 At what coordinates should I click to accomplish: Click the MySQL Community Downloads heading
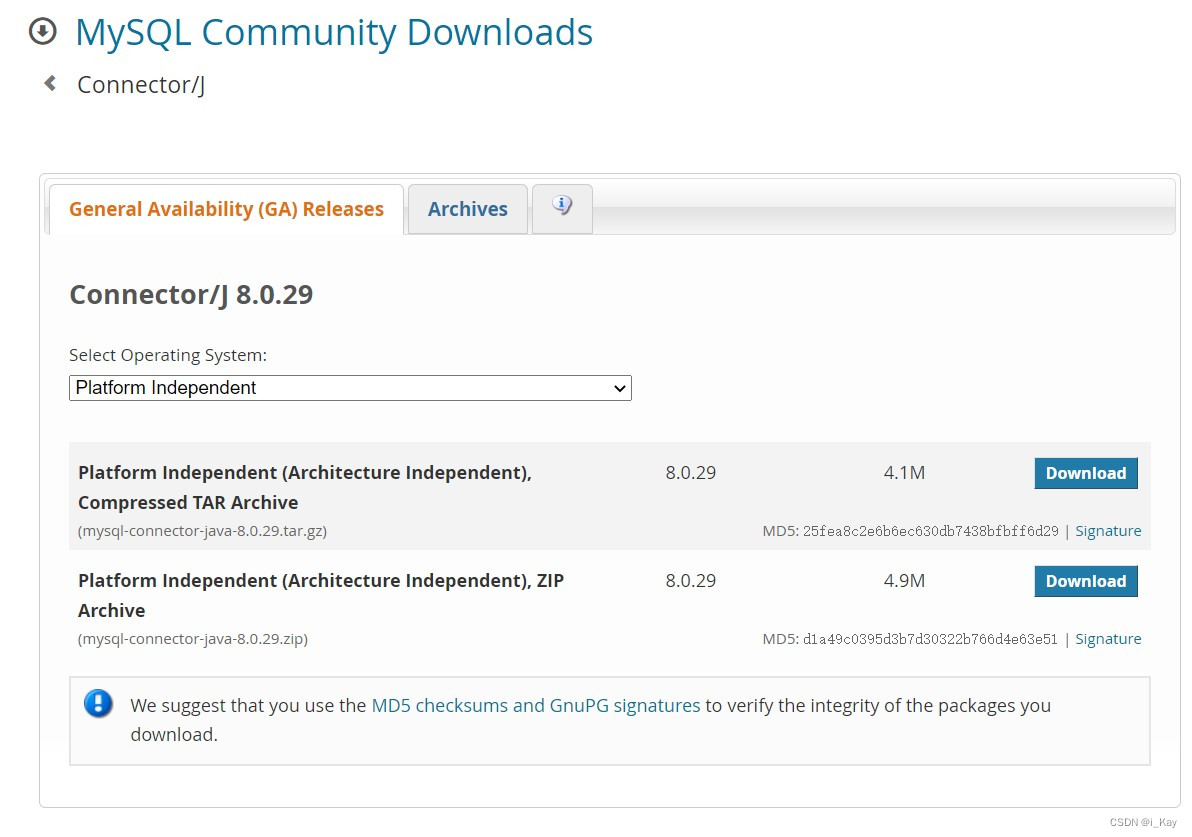334,33
